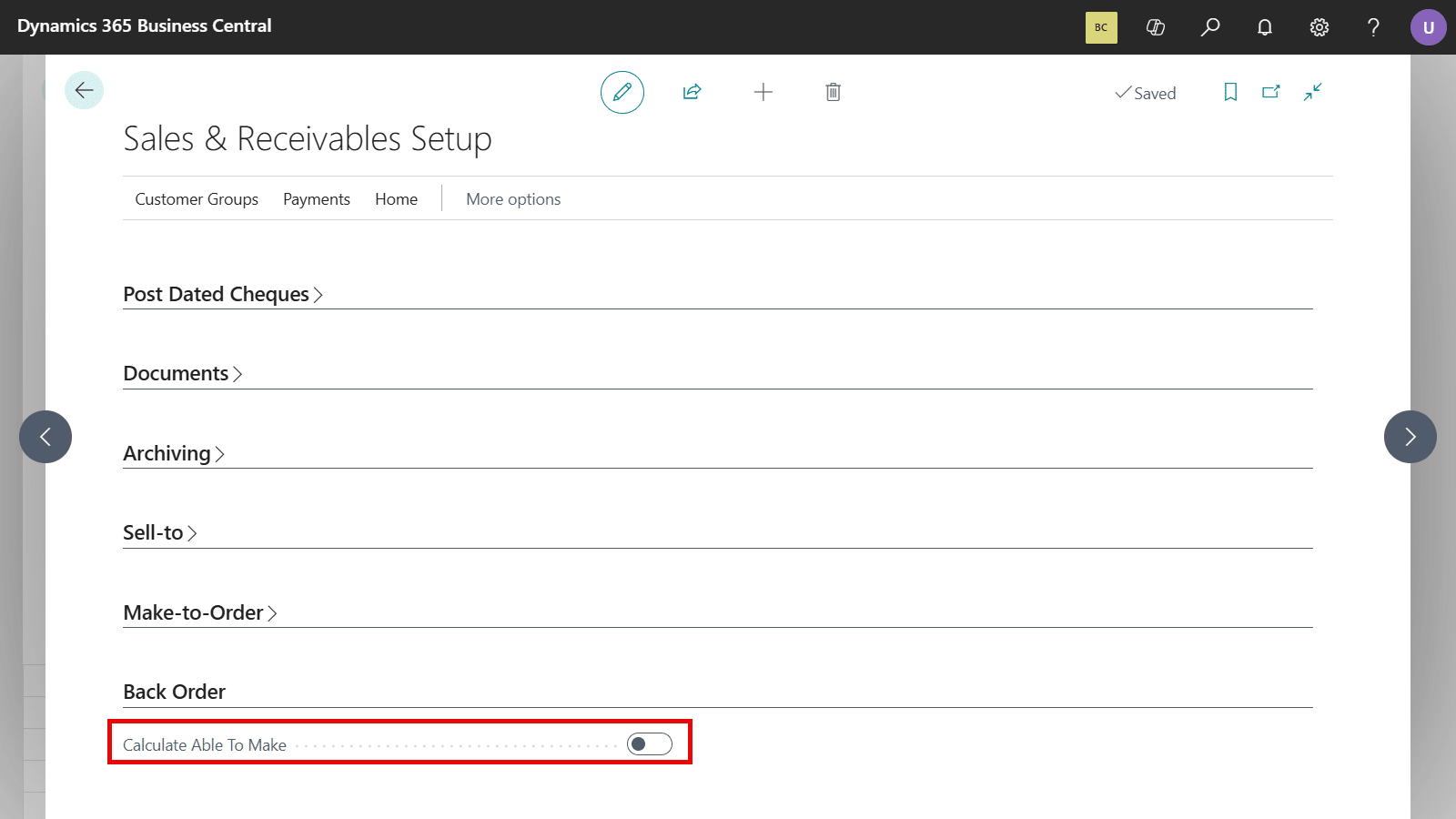Open the search magnifier icon
1456x819 pixels.
coord(1210,27)
